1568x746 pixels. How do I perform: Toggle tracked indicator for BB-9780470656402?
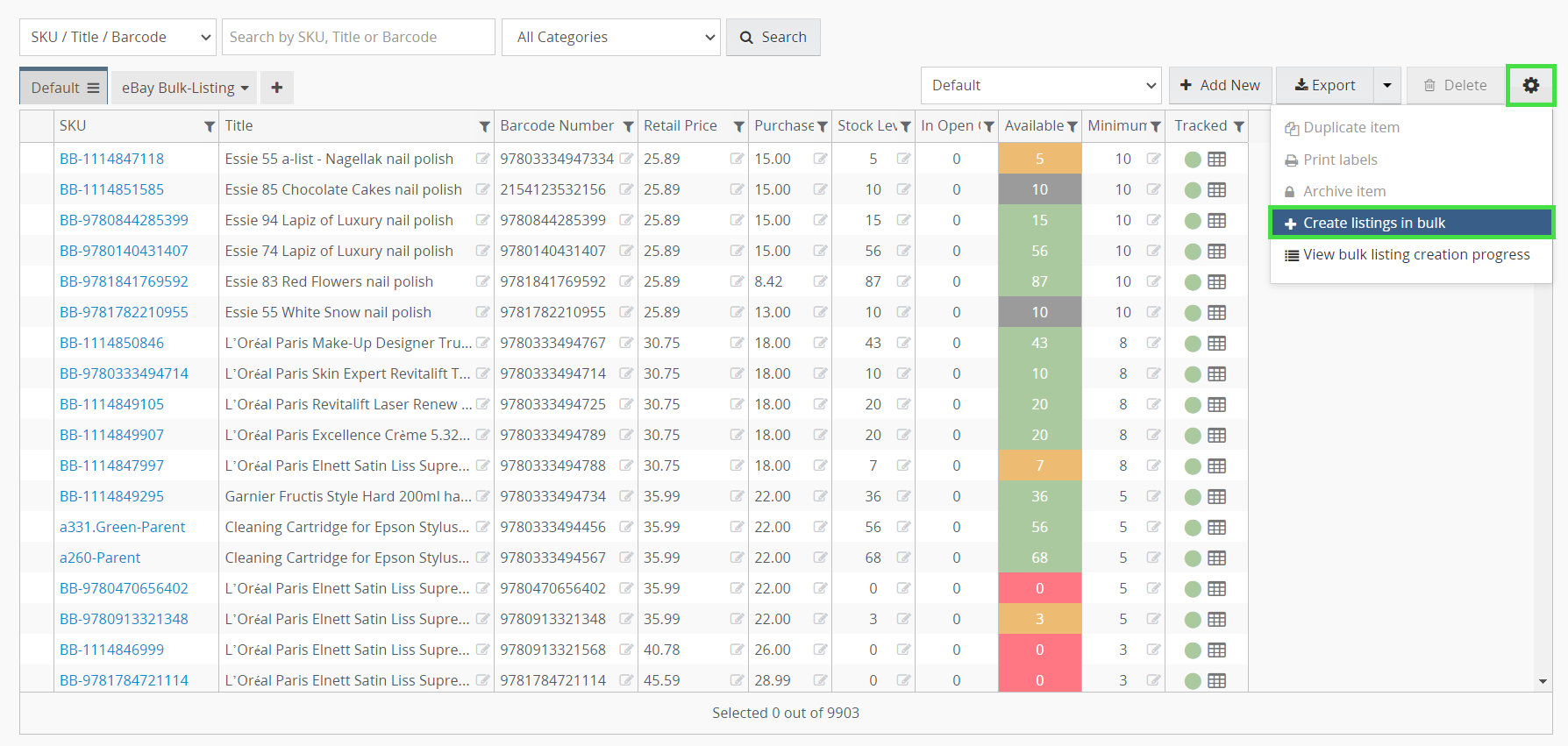click(1193, 588)
